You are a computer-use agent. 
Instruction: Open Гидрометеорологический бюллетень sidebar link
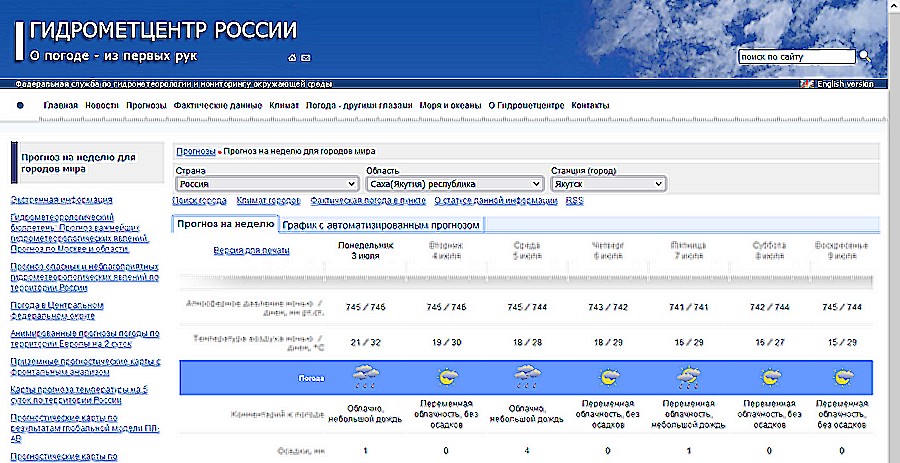80,233
